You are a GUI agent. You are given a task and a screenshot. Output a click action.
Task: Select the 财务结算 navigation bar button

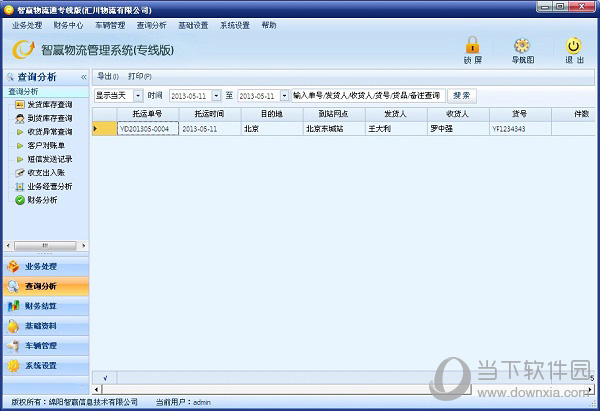tap(46, 306)
